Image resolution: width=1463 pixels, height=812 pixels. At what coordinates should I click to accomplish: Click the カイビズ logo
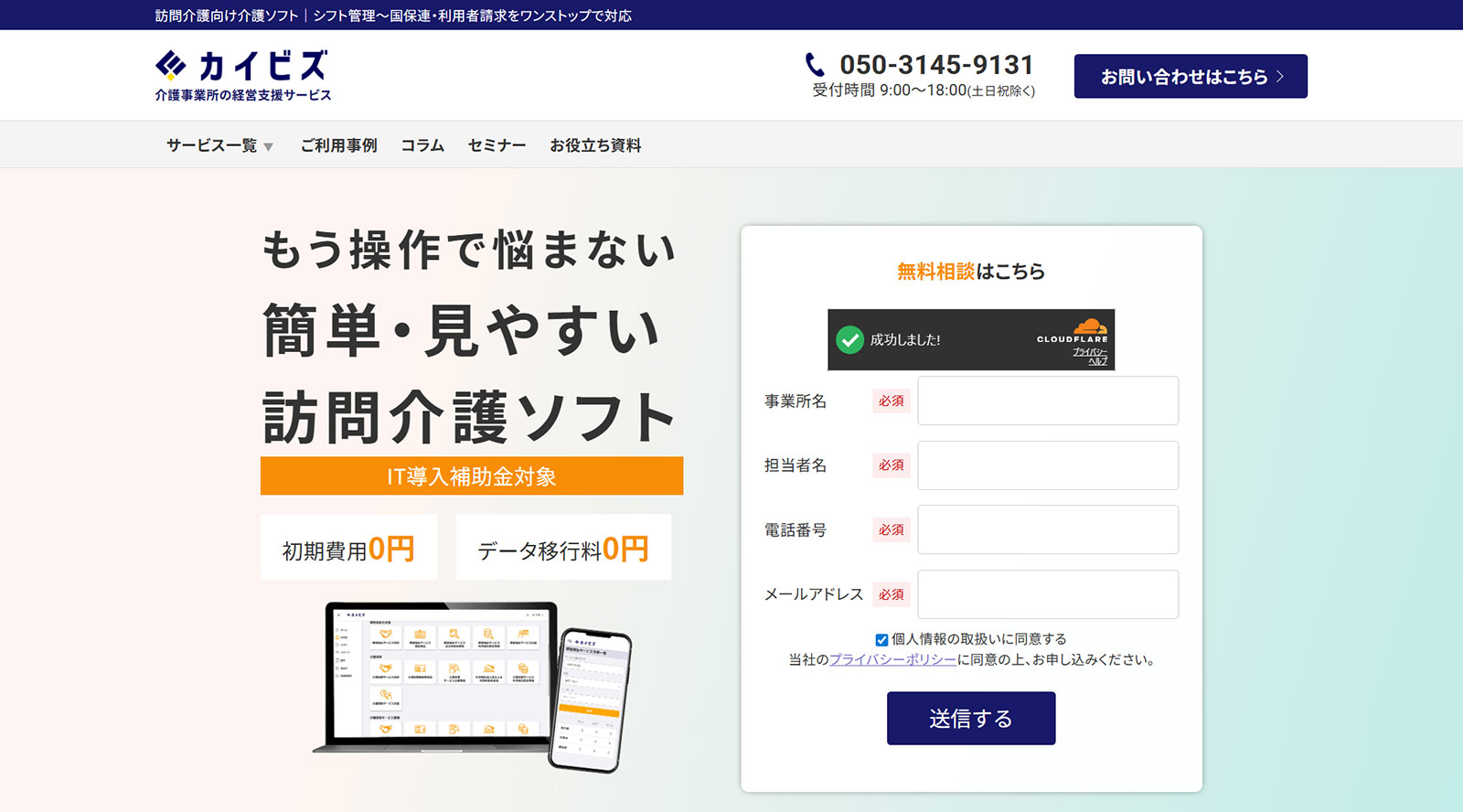coord(242,75)
